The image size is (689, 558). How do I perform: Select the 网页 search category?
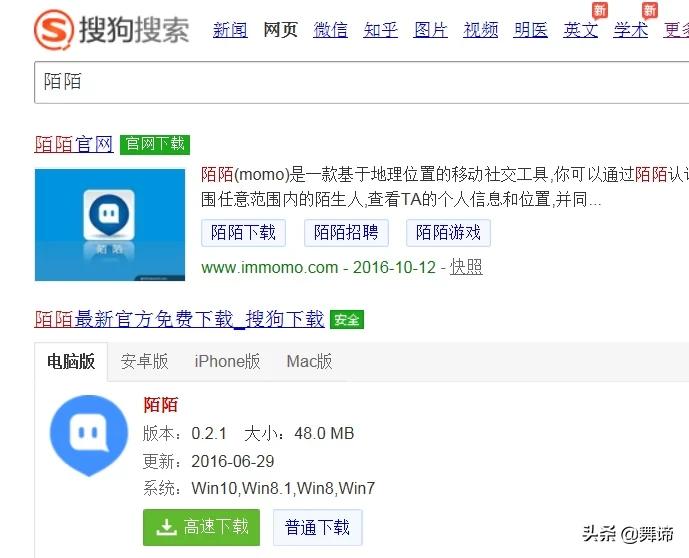click(280, 30)
